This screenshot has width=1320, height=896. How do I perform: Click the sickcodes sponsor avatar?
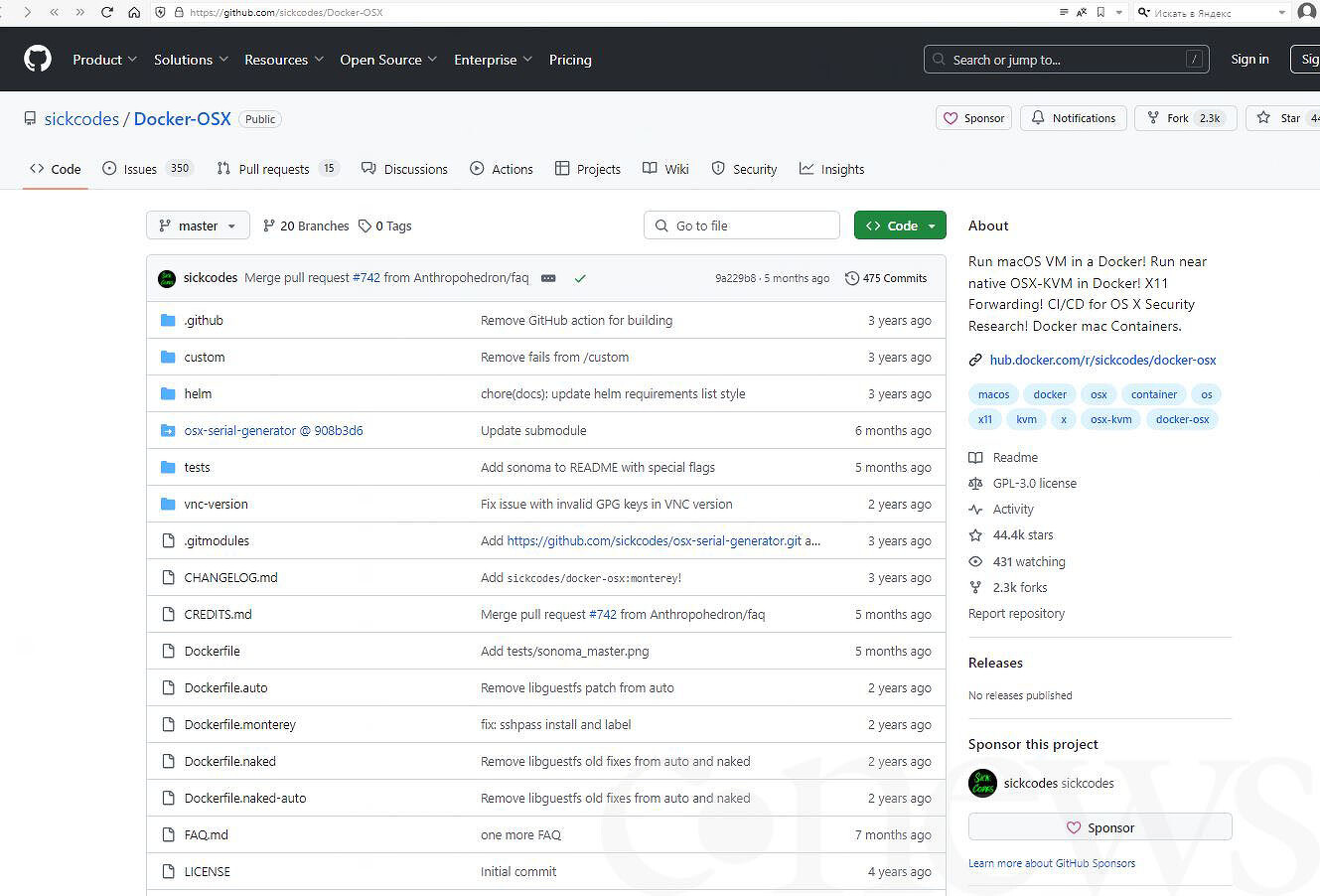[x=982, y=783]
